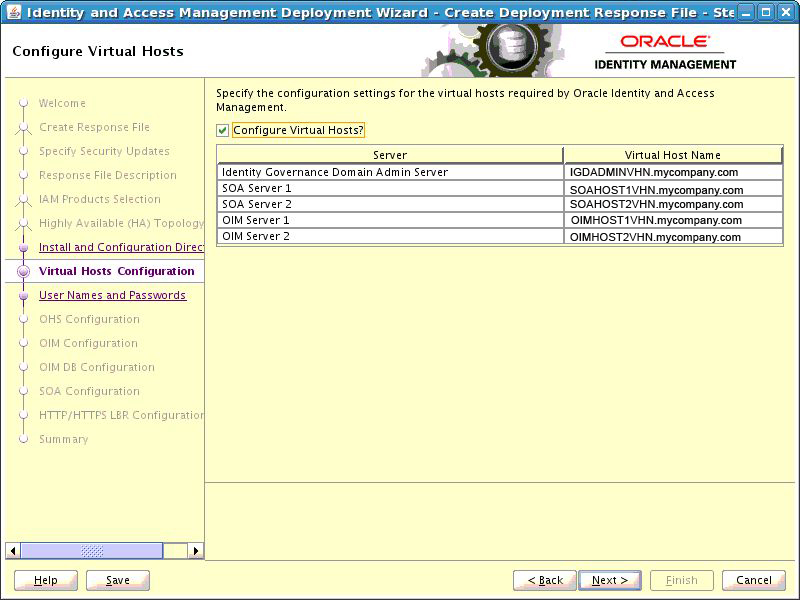The width and height of the screenshot is (800, 600).
Task: Click the Install and Configuration step bullet
Action: [23, 247]
